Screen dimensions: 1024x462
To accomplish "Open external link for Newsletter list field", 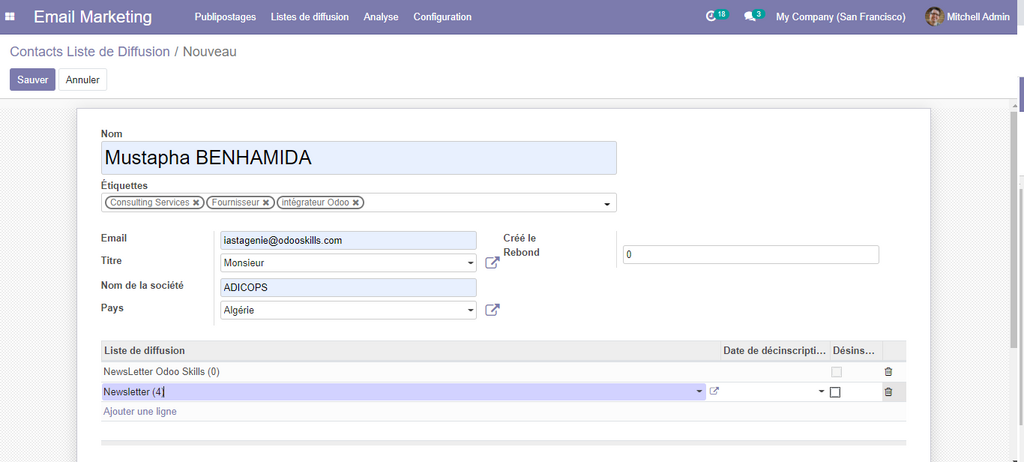I will [714, 392].
